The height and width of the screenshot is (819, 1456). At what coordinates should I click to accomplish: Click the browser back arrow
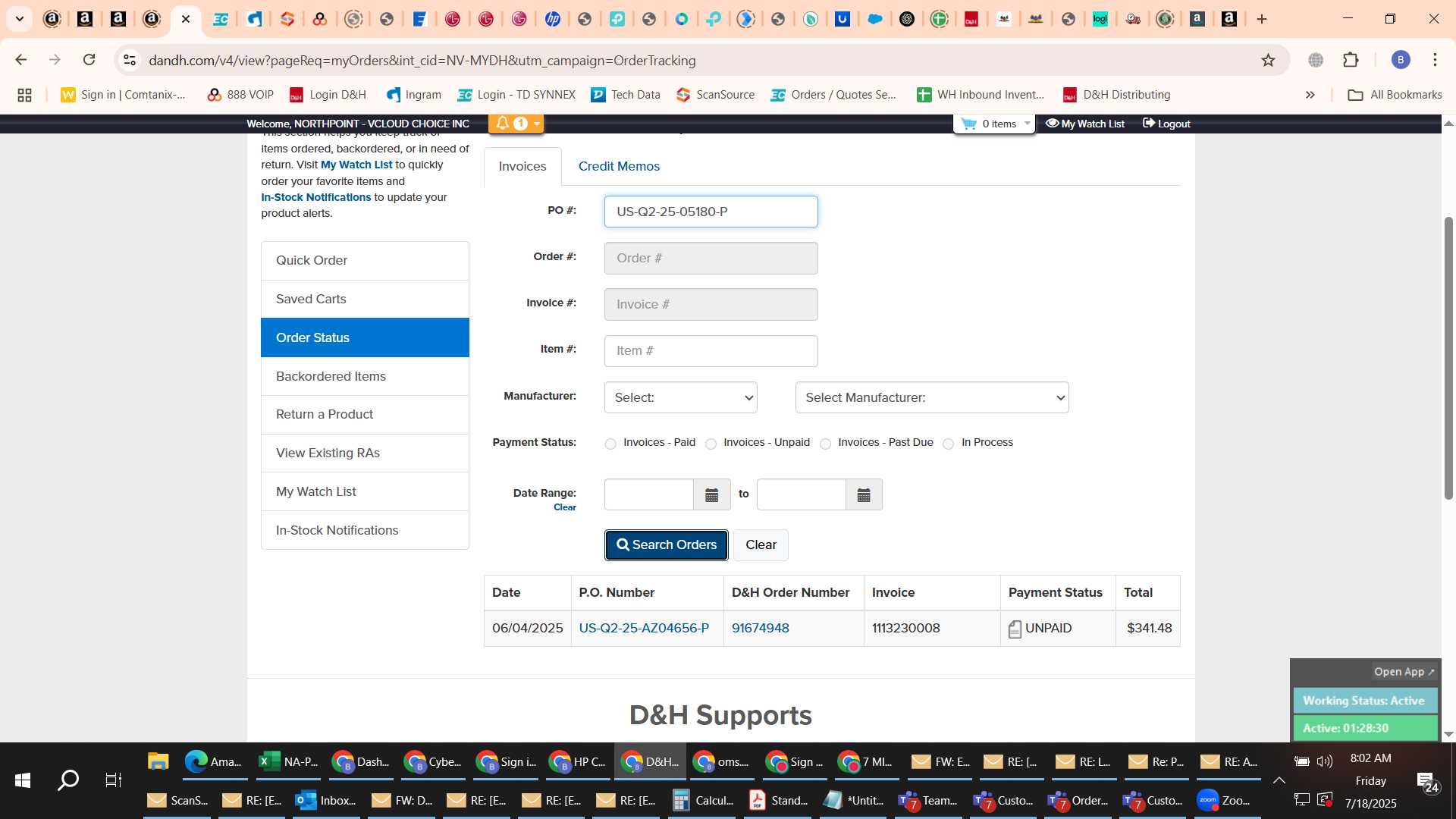tap(21, 60)
